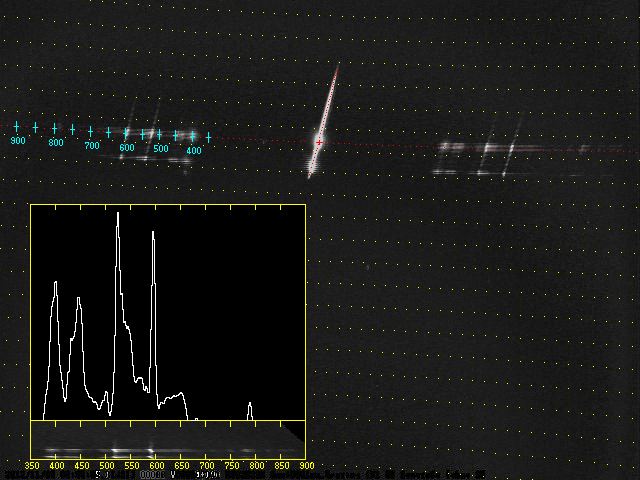Click the yellow '850' axis label
Viewport: 640px width, 480px height.
click(x=282, y=466)
